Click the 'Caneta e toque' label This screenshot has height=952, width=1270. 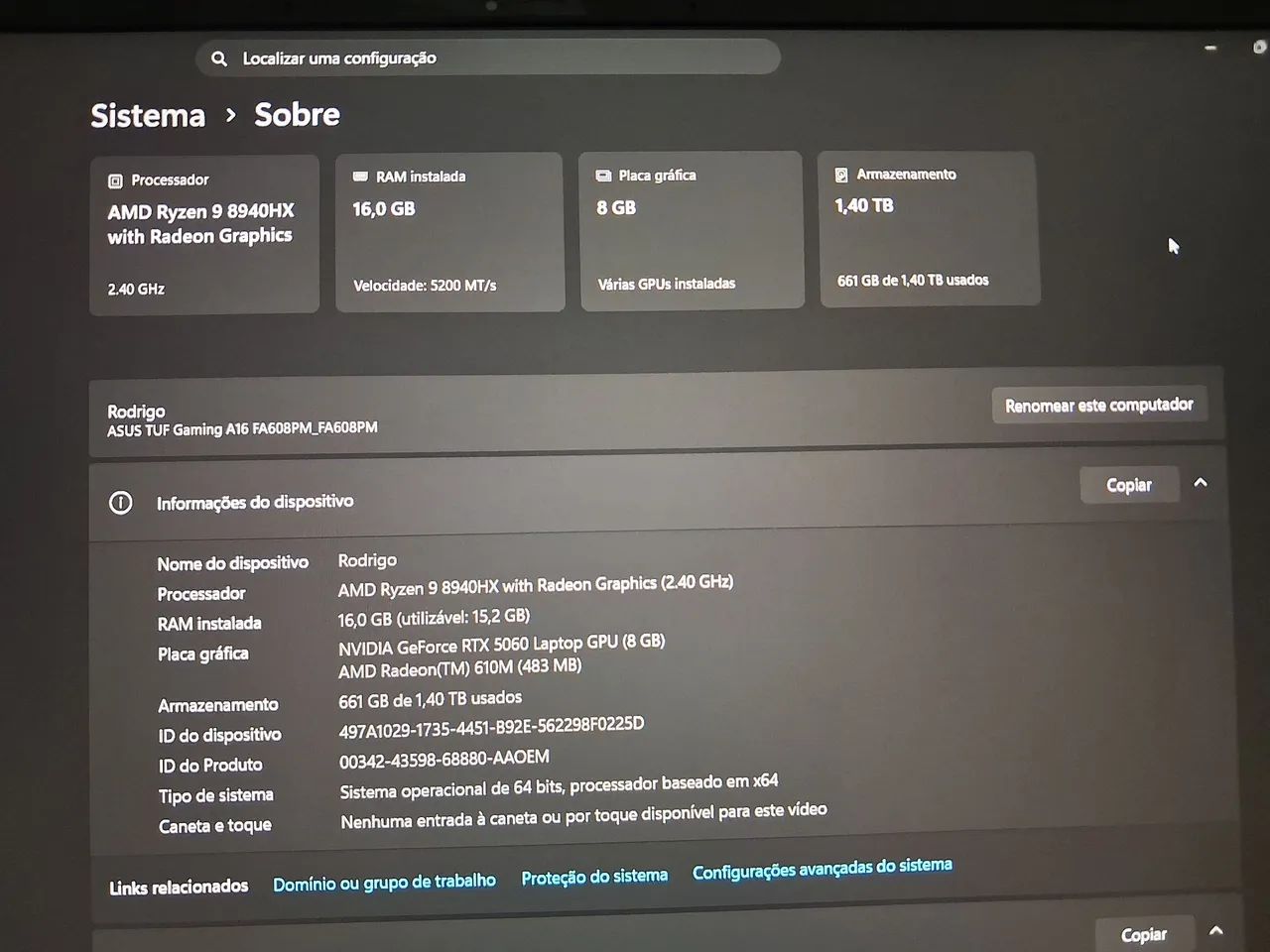pos(214,826)
